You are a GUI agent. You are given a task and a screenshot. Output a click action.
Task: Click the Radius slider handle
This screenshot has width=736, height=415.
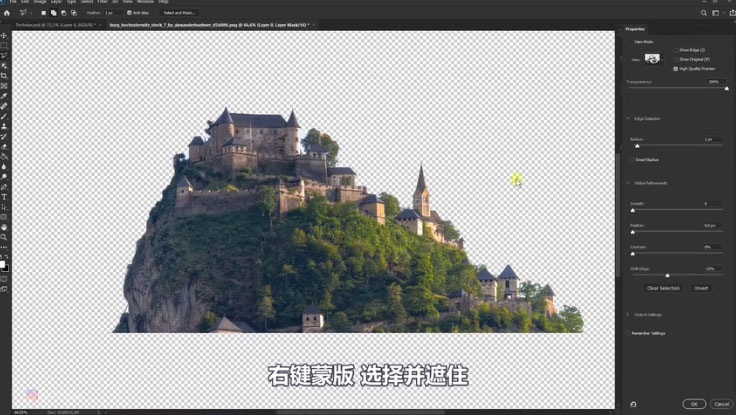pos(637,146)
